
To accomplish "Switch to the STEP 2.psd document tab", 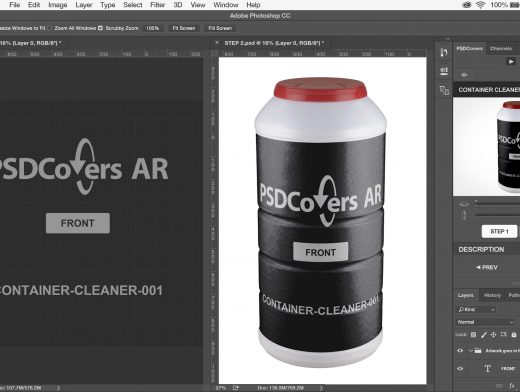I will pyautogui.click(x=274, y=43).
